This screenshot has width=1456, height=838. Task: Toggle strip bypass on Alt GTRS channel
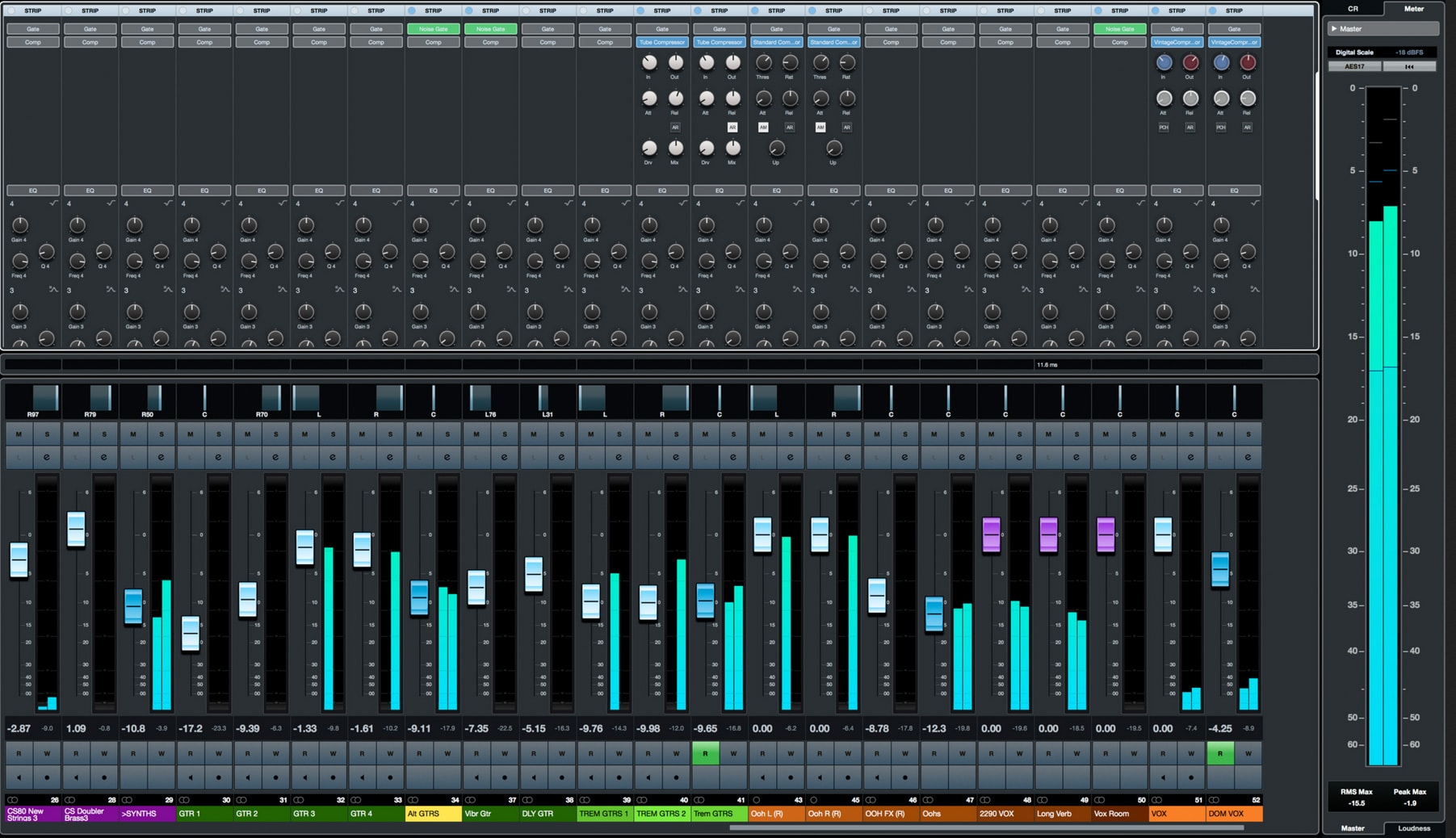[413, 10]
